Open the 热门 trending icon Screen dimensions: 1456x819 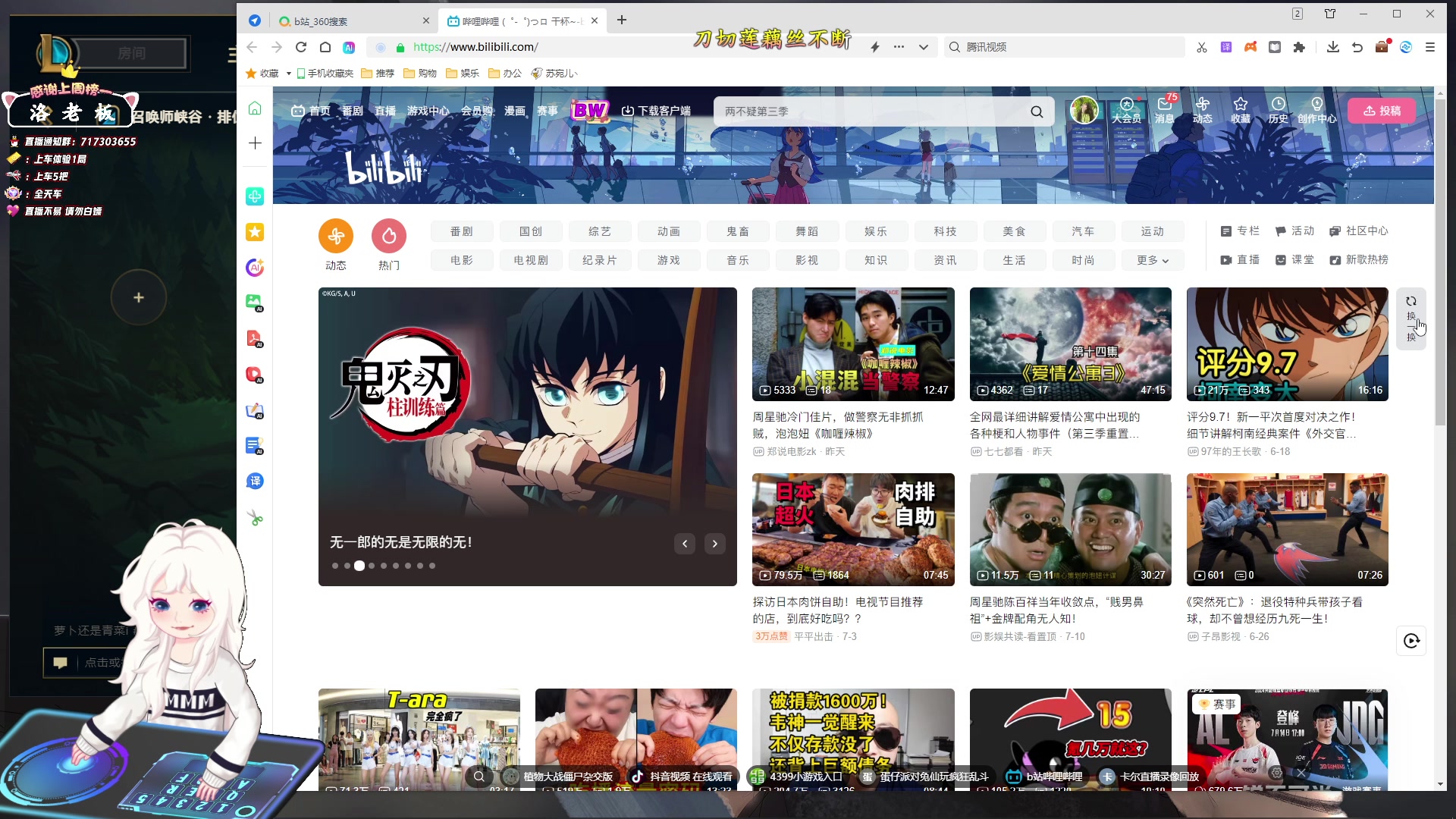(389, 237)
